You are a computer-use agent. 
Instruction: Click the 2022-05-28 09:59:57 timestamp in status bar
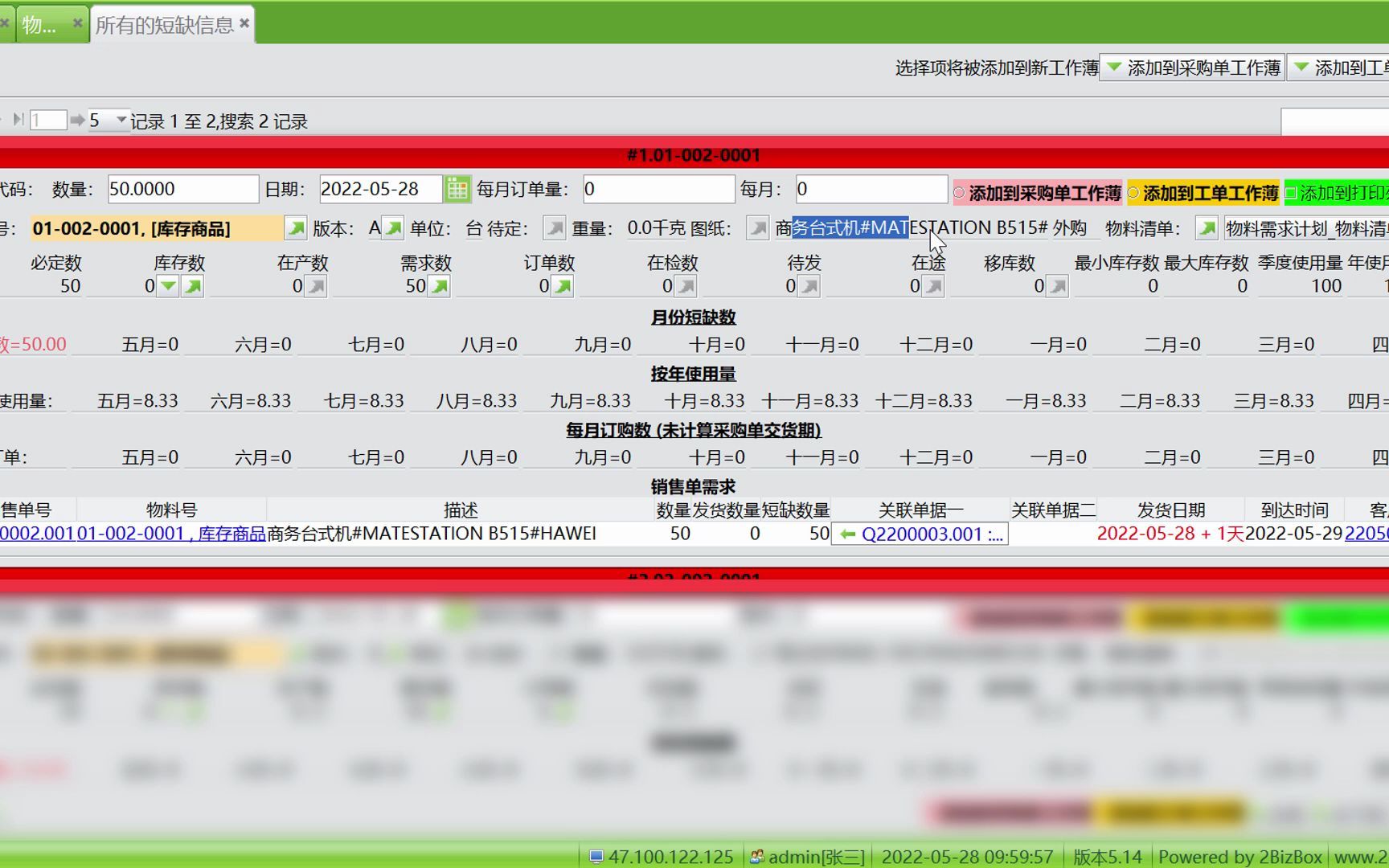coord(967,857)
